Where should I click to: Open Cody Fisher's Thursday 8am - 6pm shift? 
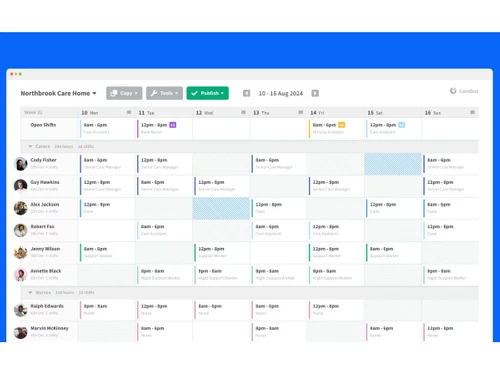pos(278,164)
